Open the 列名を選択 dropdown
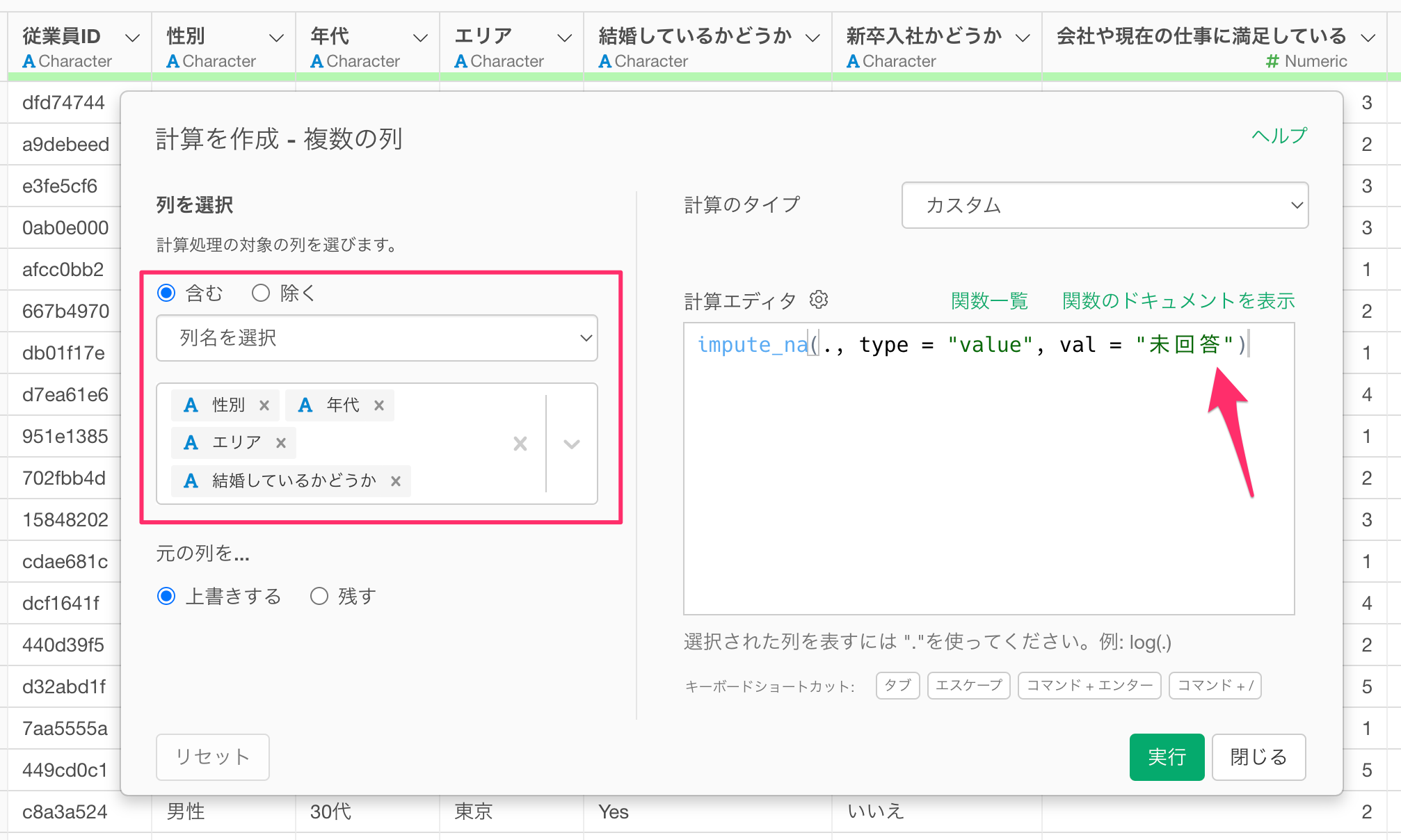Image resolution: width=1401 pixels, height=840 pixels. click(376, 338)
